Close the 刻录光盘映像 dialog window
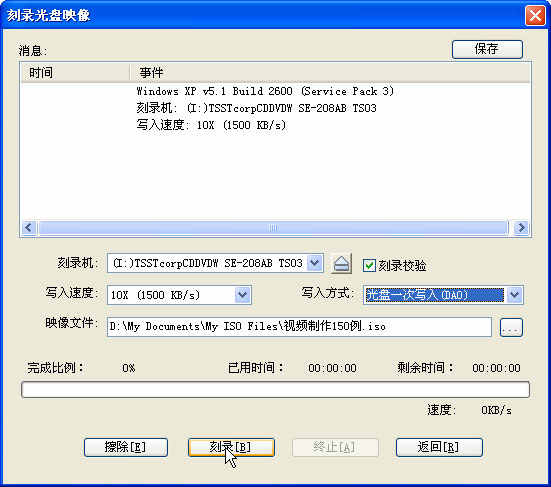Image resolution: width=551 pixels, height=487 pixels. pyautogui.click(x=535, y=15)
